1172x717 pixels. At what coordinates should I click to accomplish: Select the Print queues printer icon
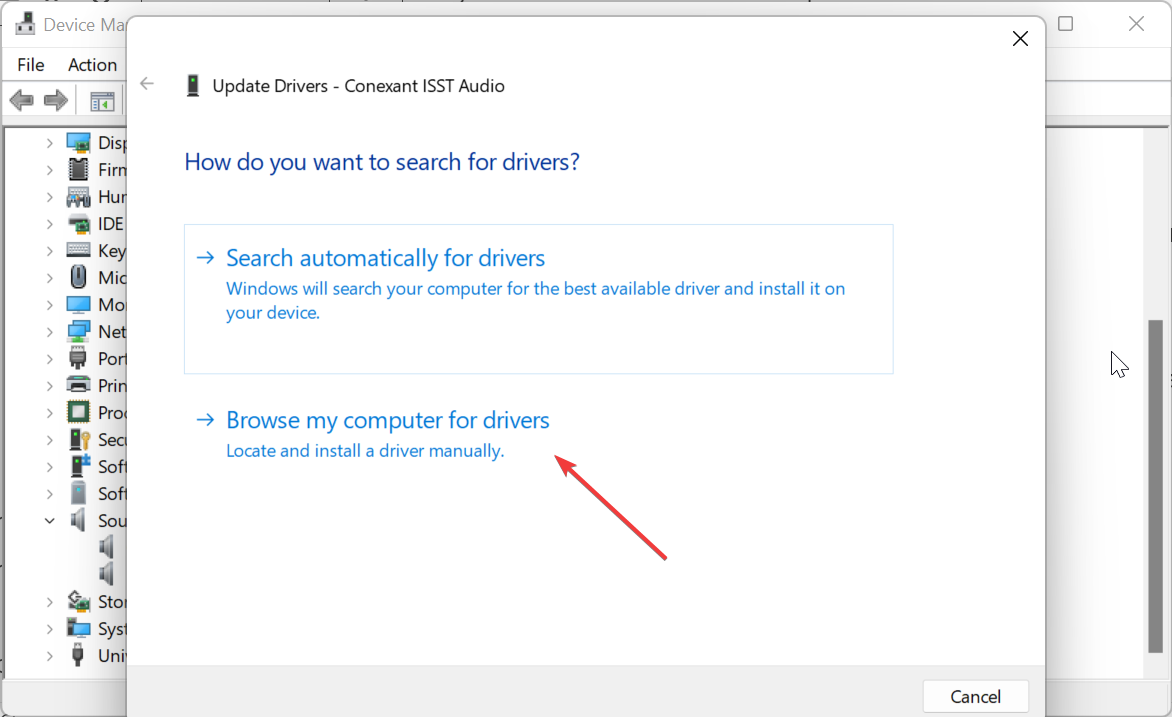click(x=78, y=385)
